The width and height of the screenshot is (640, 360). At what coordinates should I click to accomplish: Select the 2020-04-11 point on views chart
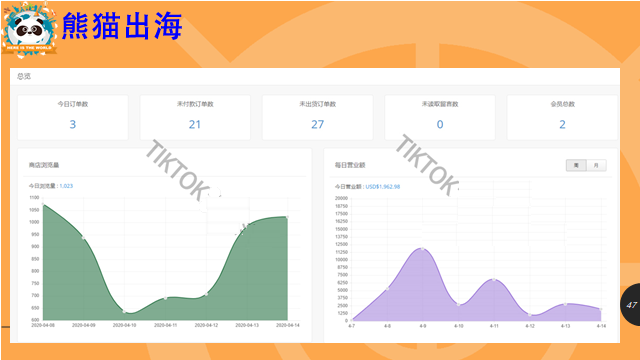coord(165,298)
